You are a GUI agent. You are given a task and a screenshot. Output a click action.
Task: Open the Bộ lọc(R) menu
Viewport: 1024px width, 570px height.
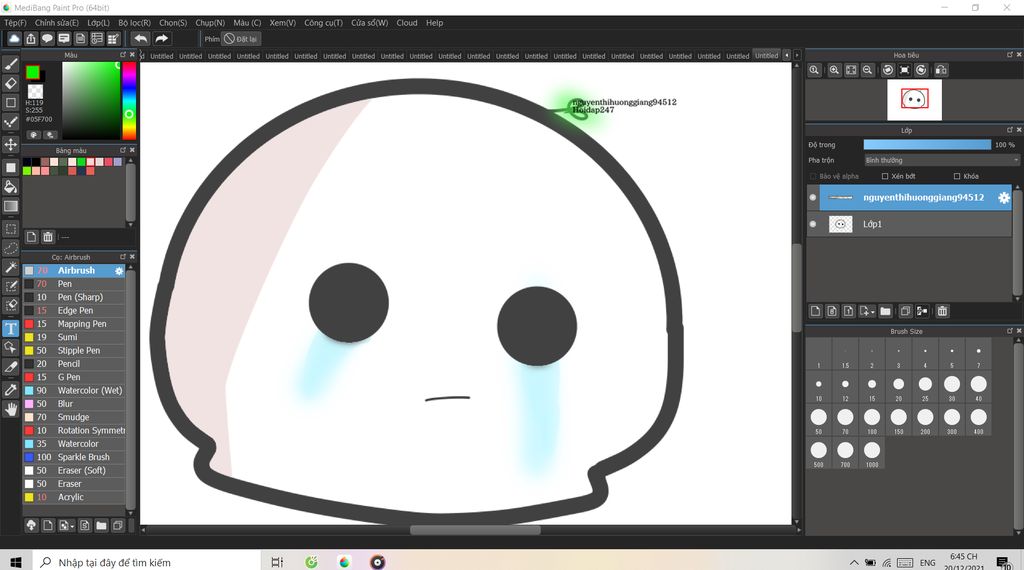[133, 22]
